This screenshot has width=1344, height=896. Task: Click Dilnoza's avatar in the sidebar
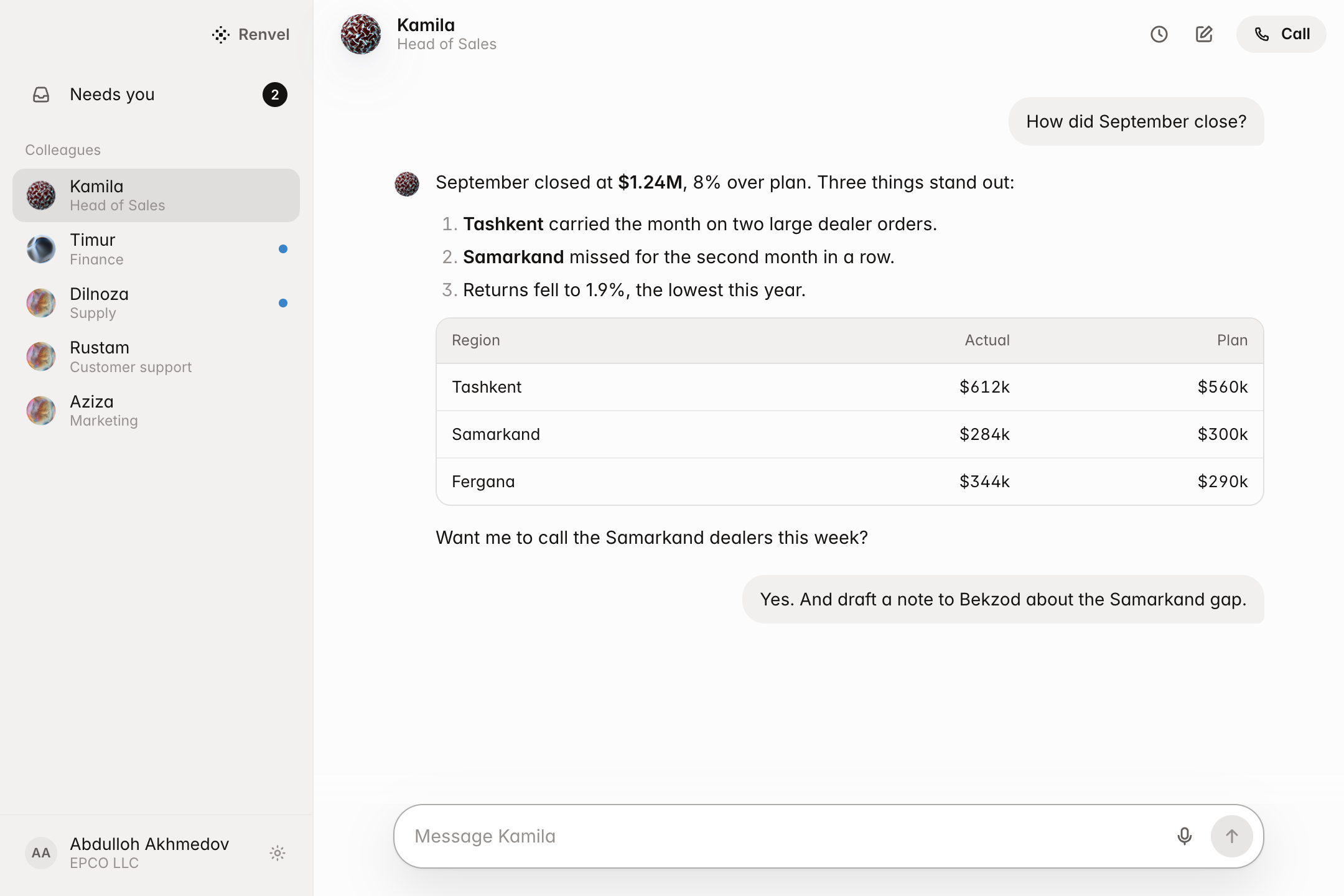click(41, 303)
